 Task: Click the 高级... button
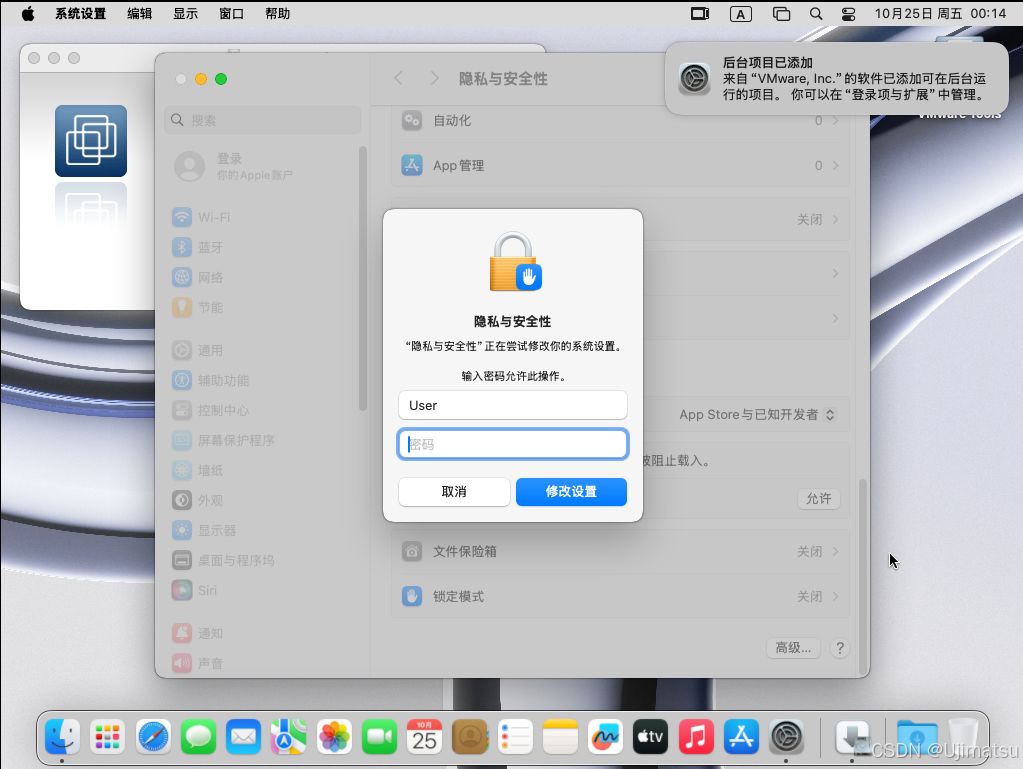pos(793,648)
